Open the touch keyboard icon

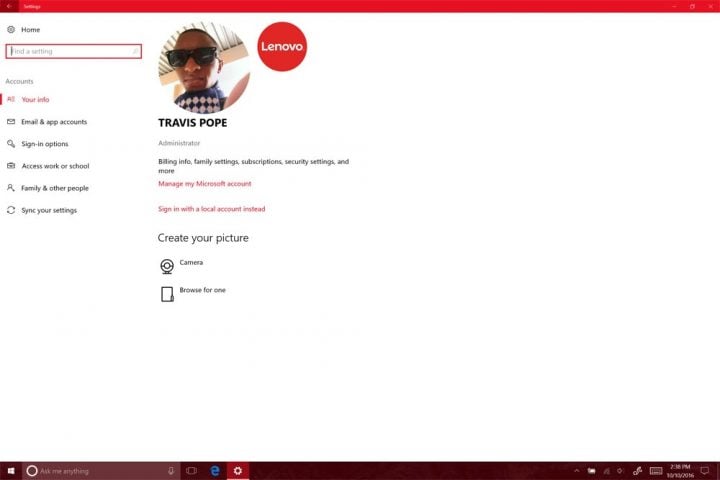(x=656, y=471)
